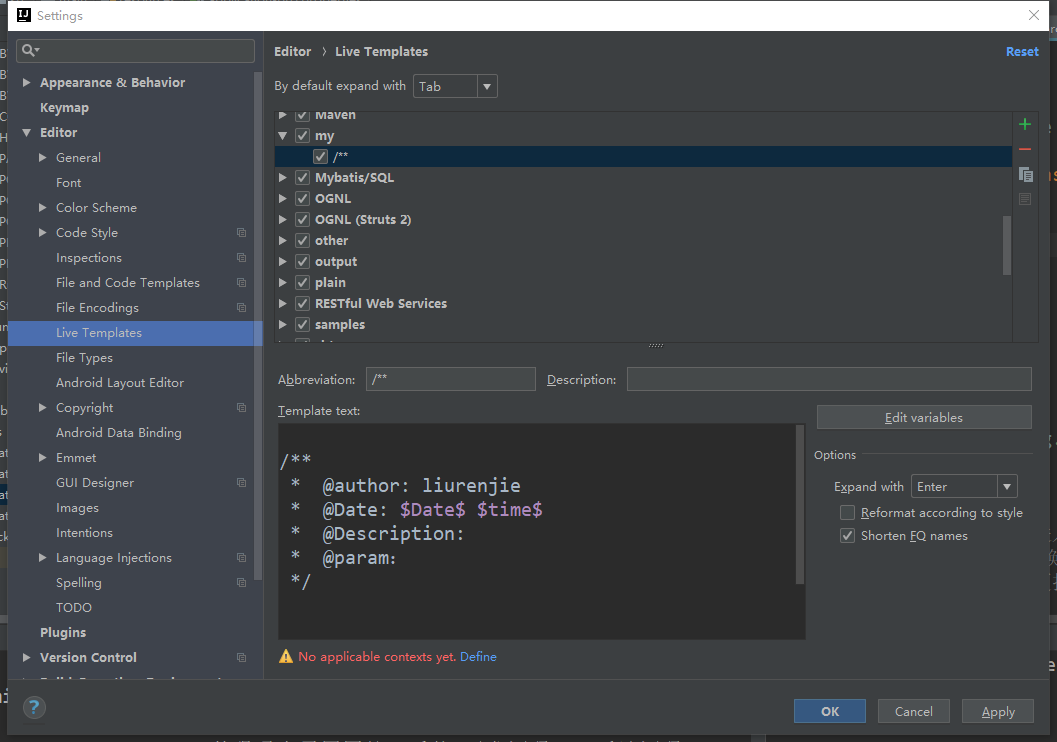Toggle the 'output' group checkbox
The height and width of the screenshot is (742, 1057).
303,261
